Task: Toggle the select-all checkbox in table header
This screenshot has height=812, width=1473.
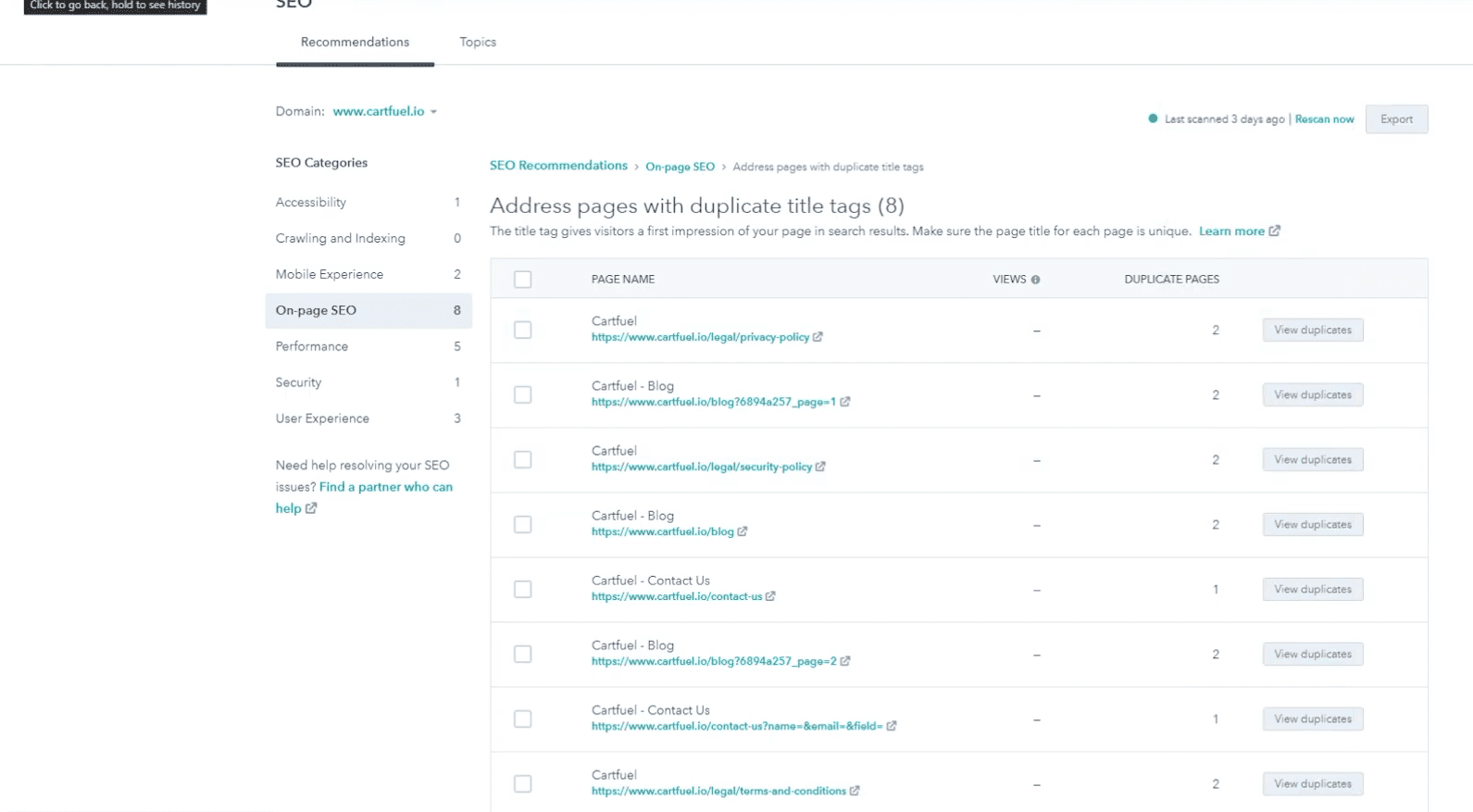Action: click(x=523, y=280)
